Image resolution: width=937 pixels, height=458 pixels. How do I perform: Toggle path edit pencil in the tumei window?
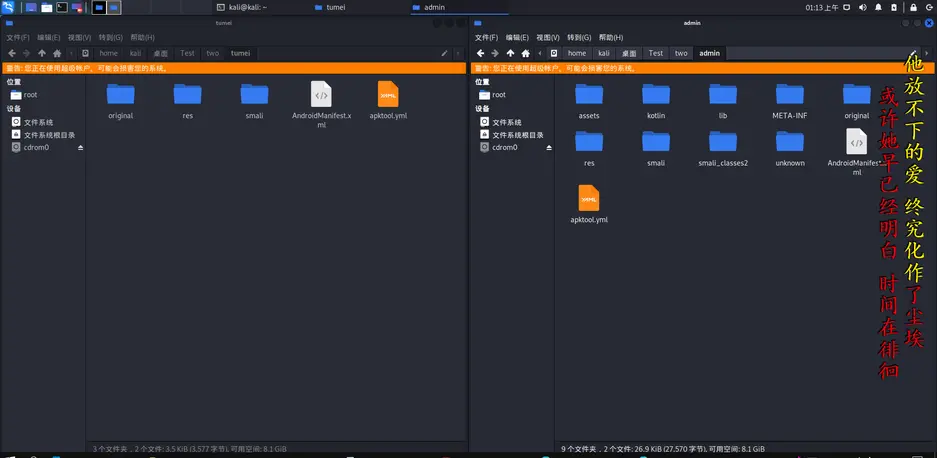coord(445,53)
